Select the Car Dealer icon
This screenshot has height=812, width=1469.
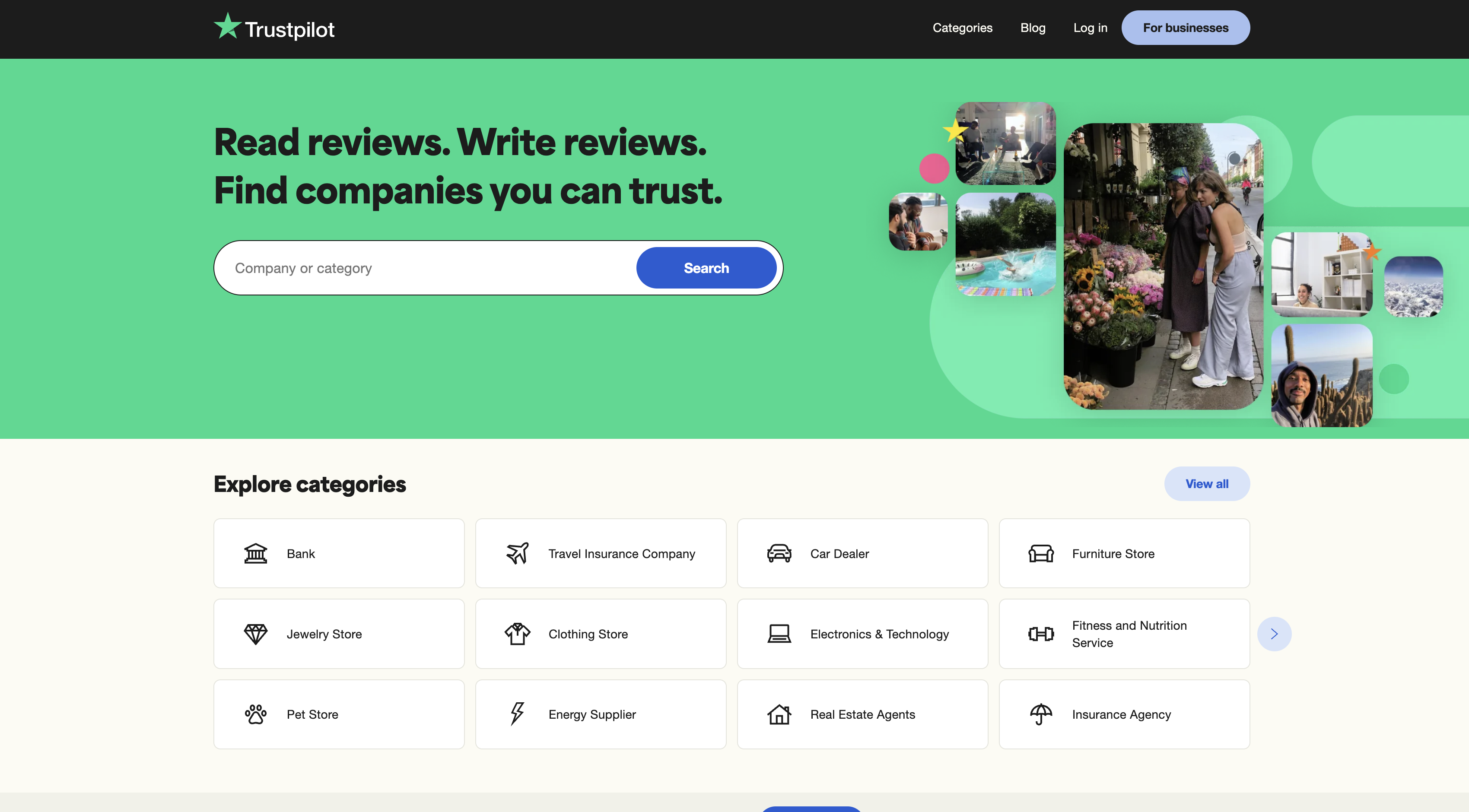tap(779, 553)
